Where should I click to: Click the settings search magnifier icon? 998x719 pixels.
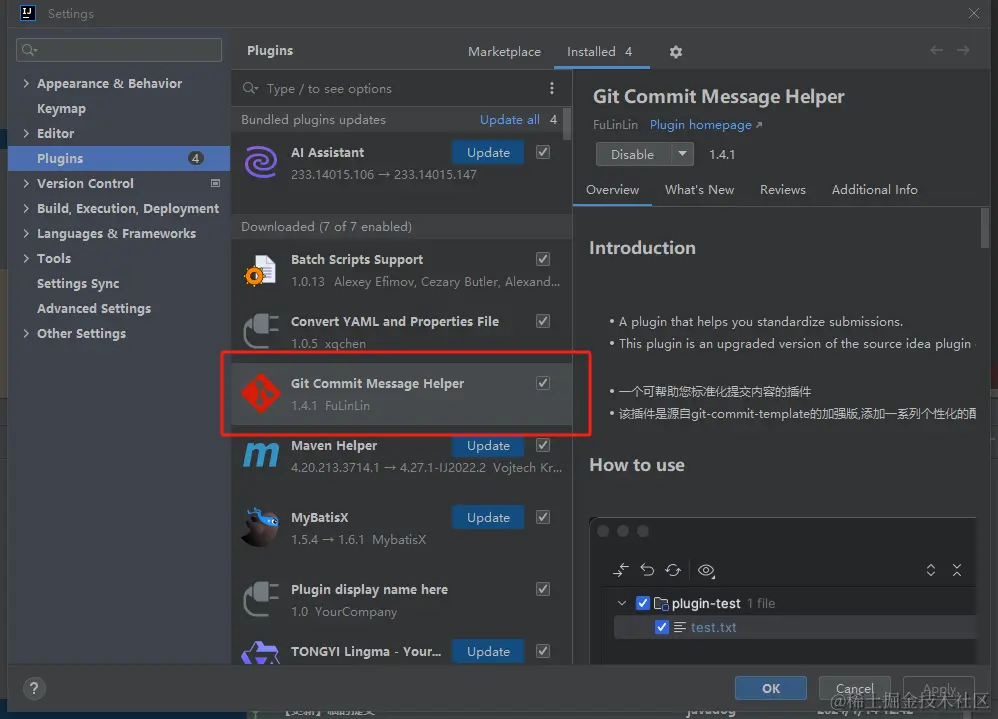29,50
